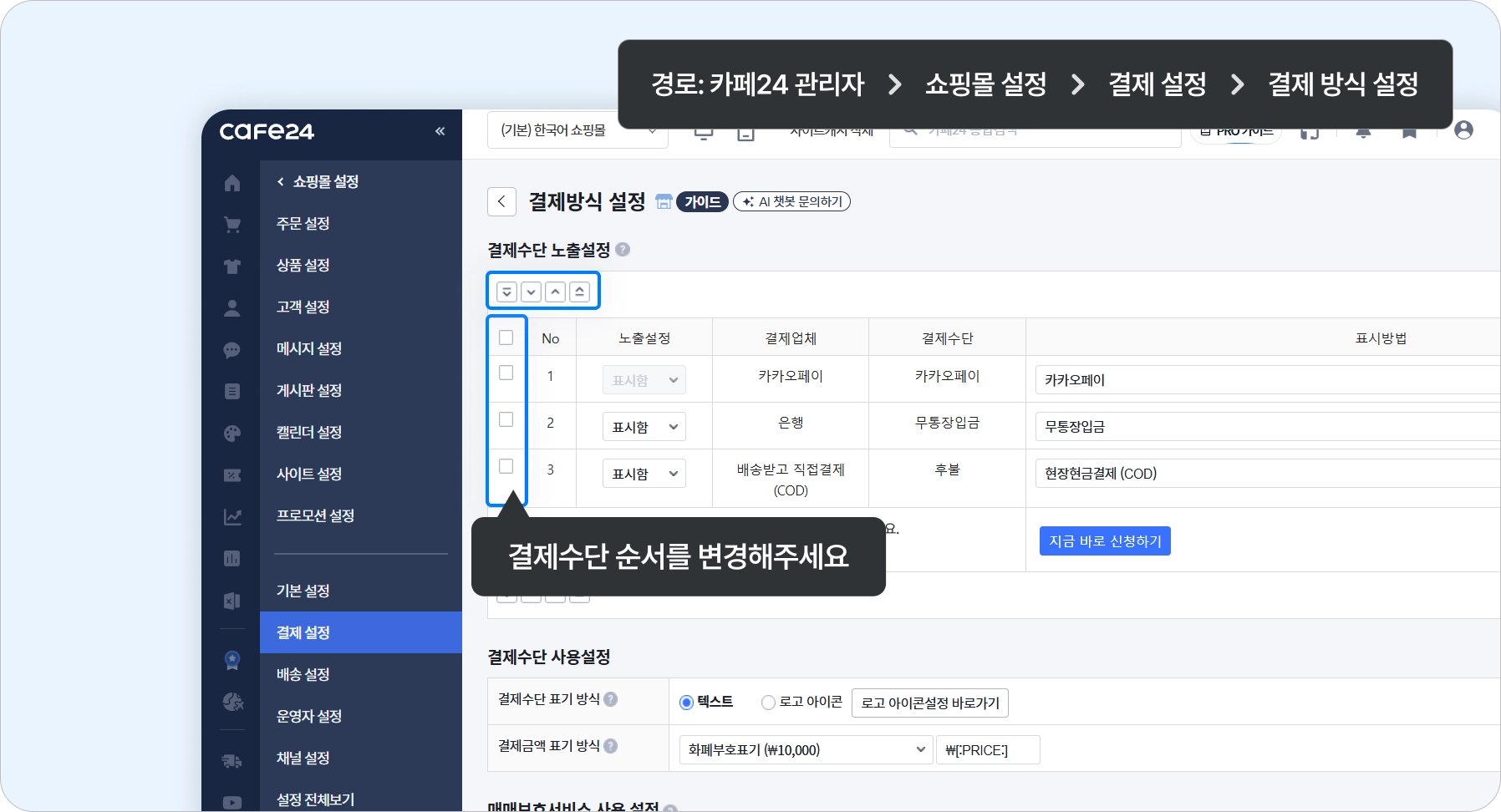Open the (기본) 한국어 쇼핑몰 dropdown
Image resolution: width=1501 pixels, height=812 pixels.
[x=578, y=130]
